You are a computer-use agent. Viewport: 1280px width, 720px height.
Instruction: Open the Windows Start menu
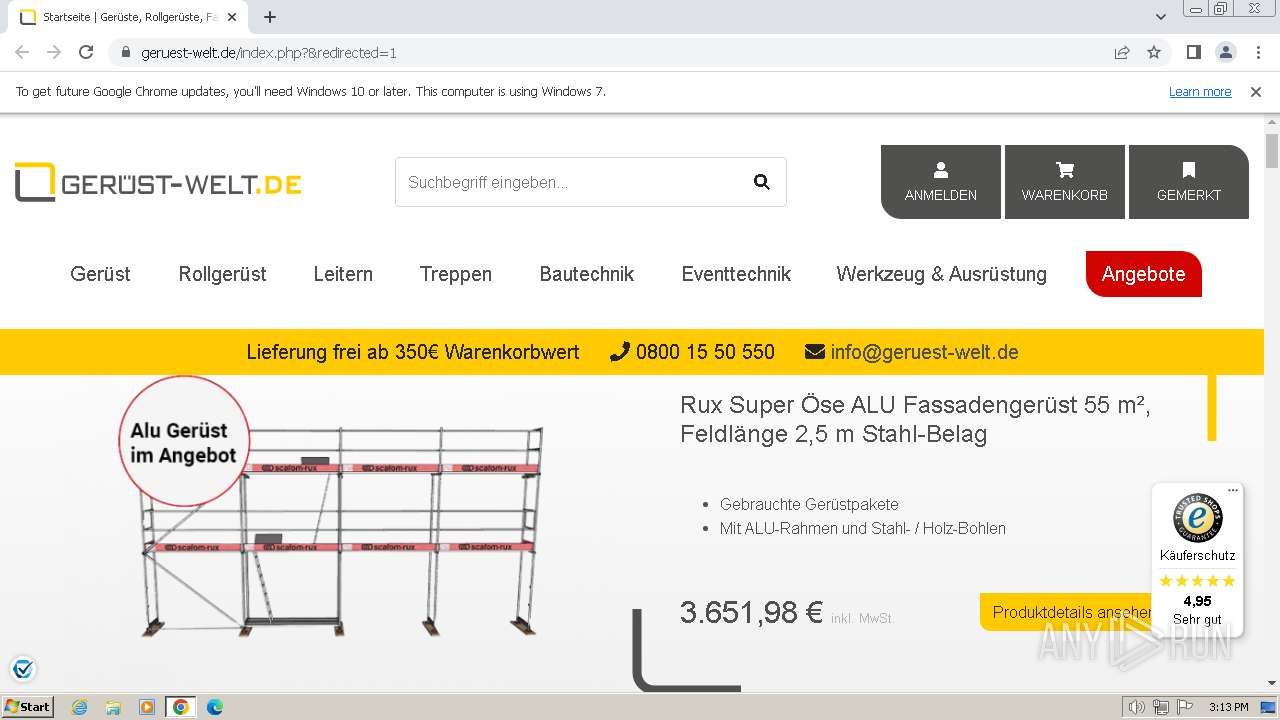point(27,707)
